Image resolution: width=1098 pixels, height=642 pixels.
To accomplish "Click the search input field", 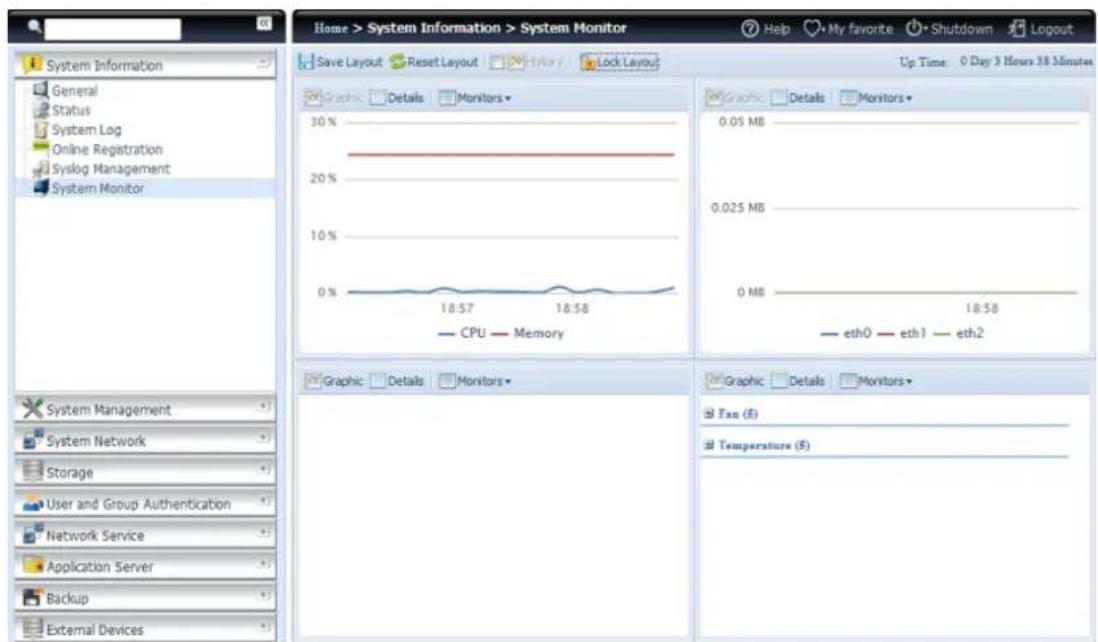I will tap(113, 29).
